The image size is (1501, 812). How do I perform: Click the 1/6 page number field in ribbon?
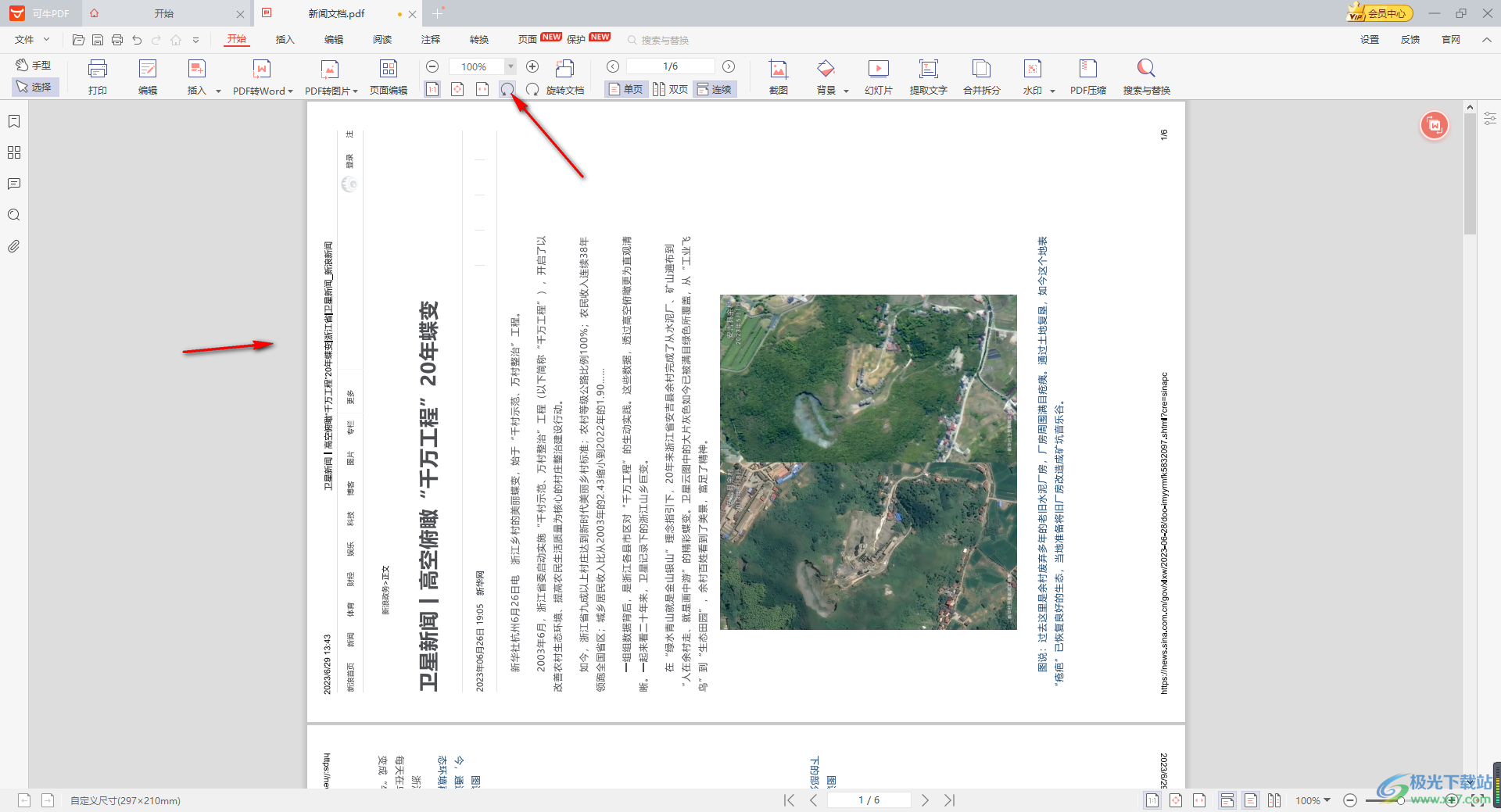point(671,66)
